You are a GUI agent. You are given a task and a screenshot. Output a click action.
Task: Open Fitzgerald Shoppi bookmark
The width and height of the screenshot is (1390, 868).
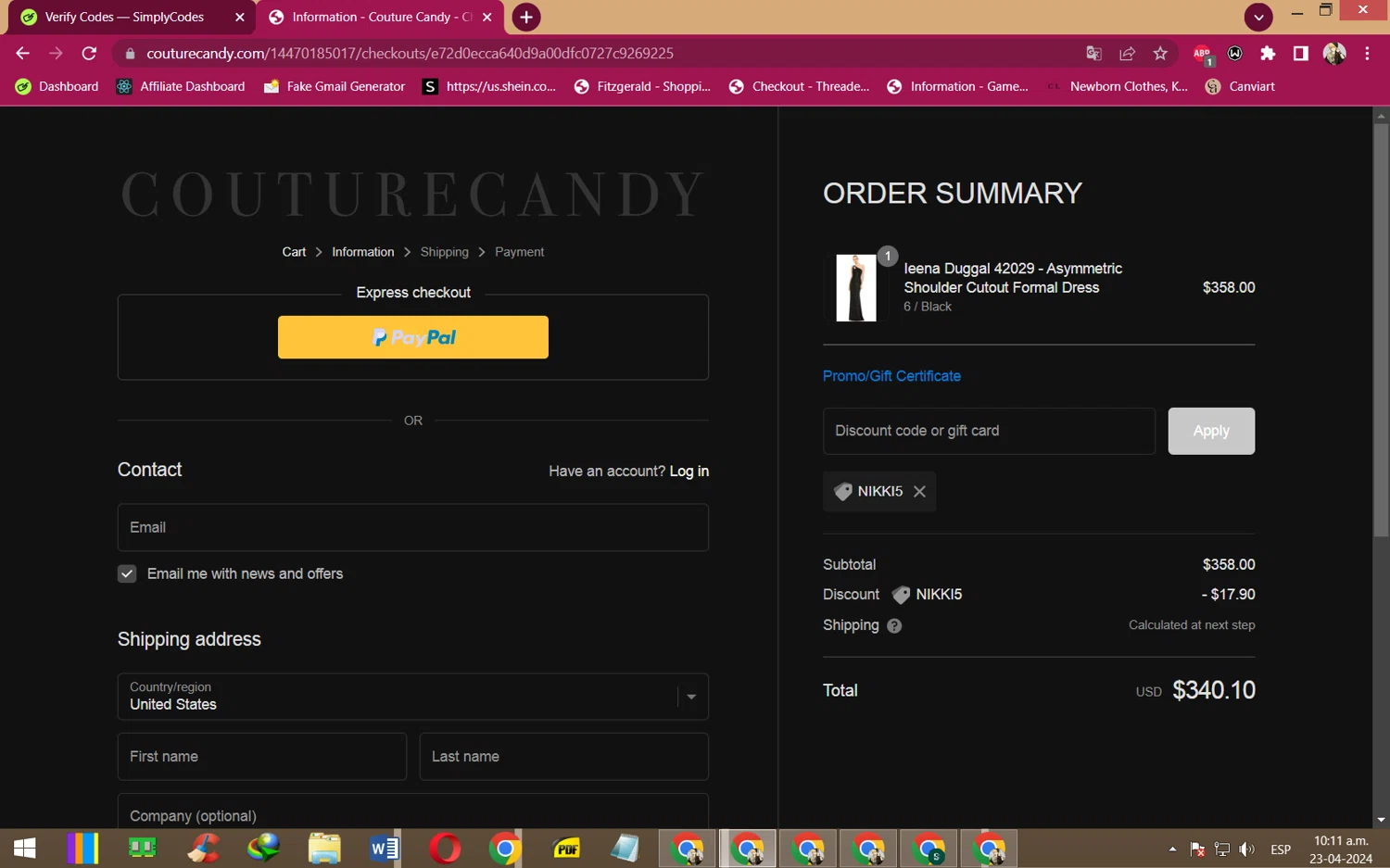tap(642, 86)
